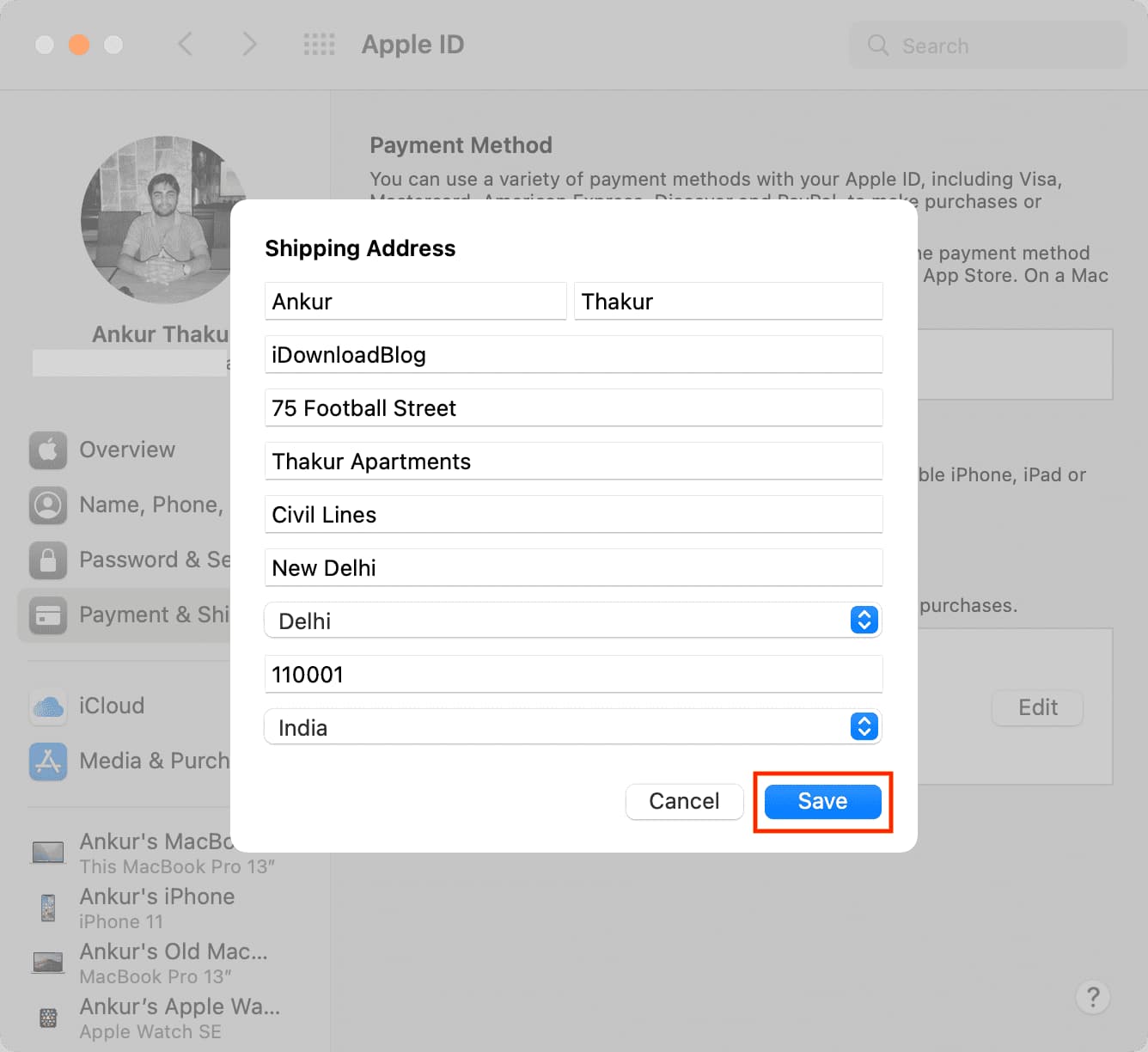The width and height of the screenshot is (1148, 1052).
Task: Show all preferences grid icon
Action: pos(319,45)
